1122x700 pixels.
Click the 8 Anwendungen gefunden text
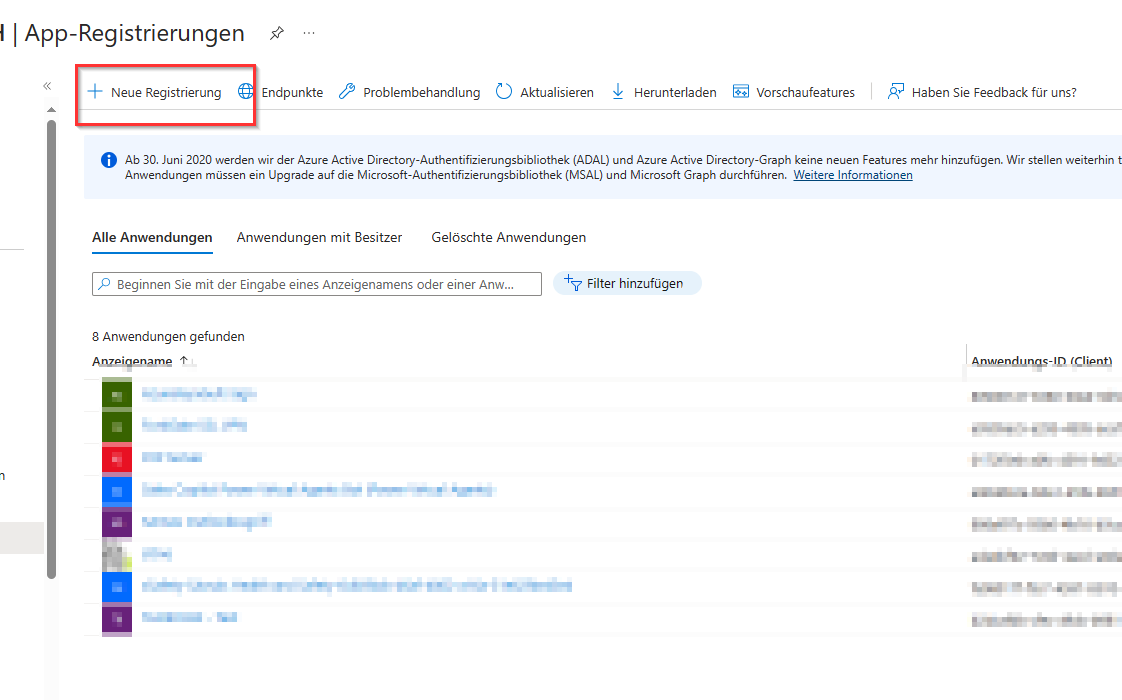tap(168, 336)
